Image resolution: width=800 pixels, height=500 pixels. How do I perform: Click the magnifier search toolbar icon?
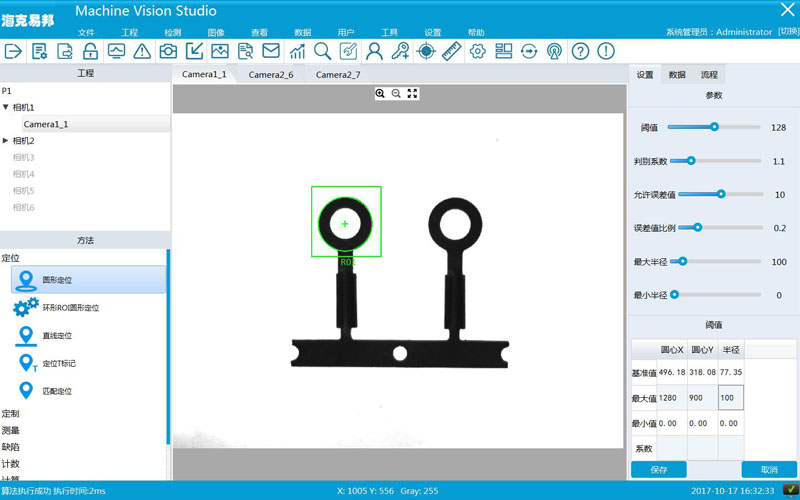pyautogui.click(x=322, y=51)
